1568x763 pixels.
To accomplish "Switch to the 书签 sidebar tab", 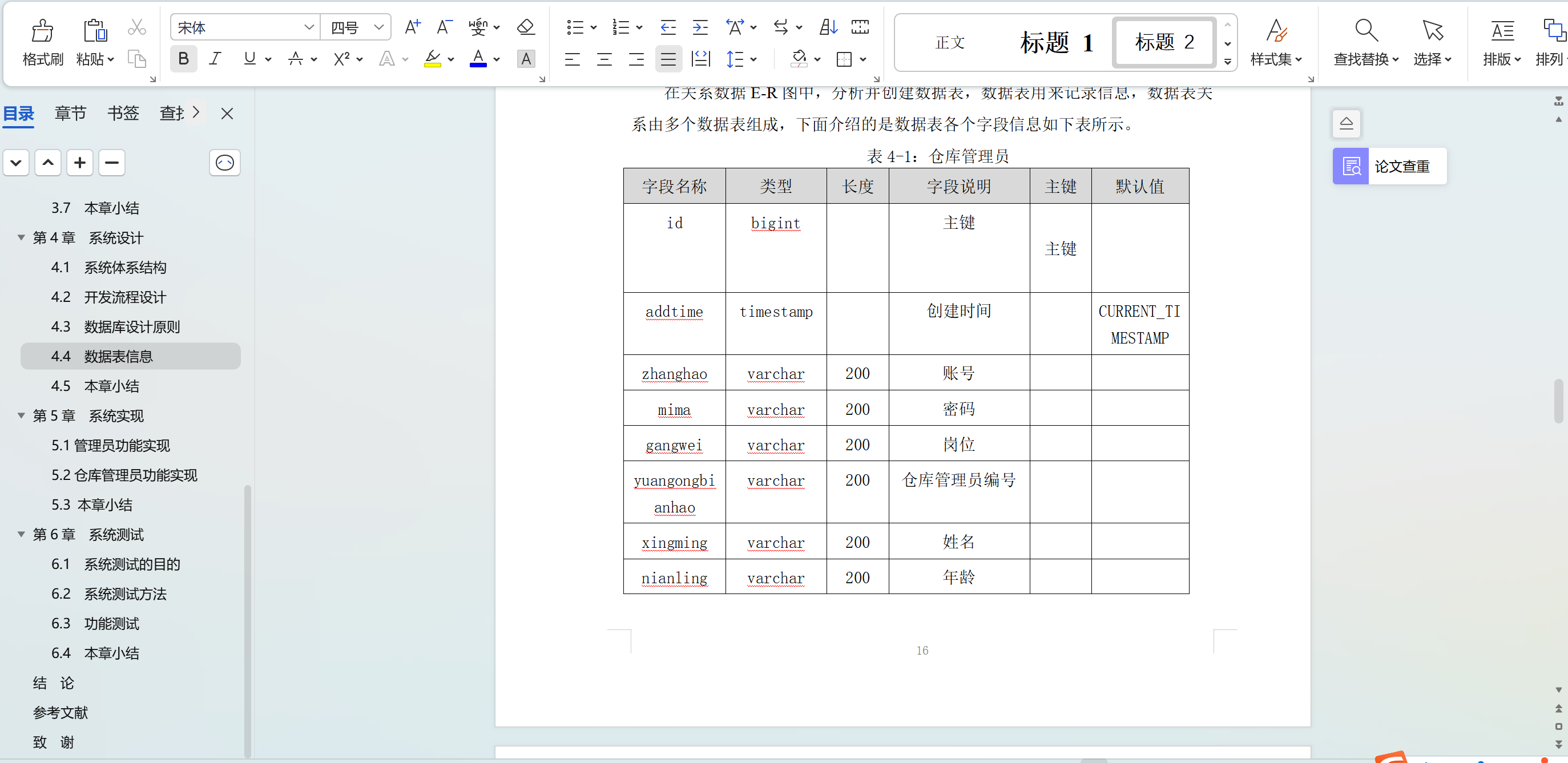I will tap(122, 112).
